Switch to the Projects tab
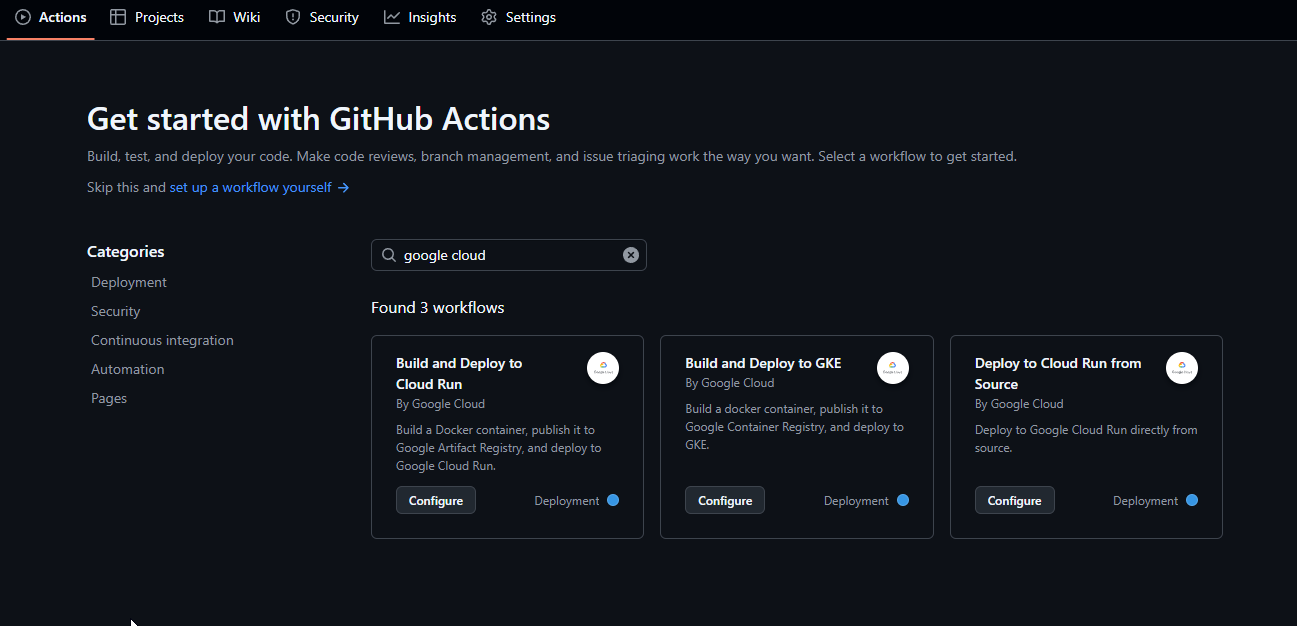1297x626 pixels. tap(147, 17)
